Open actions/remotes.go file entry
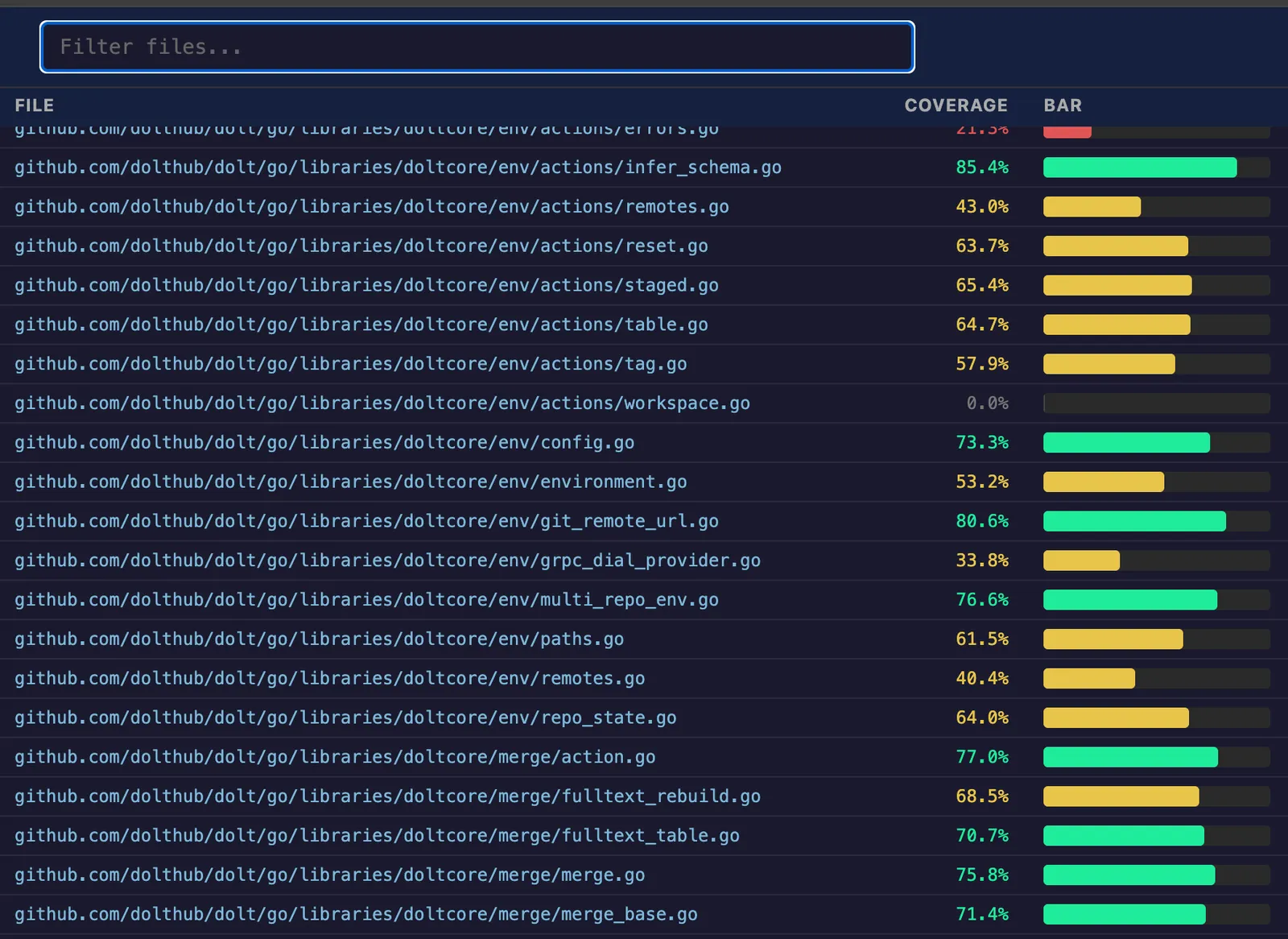Viewport: 1288px width, 939px height. 371,207
